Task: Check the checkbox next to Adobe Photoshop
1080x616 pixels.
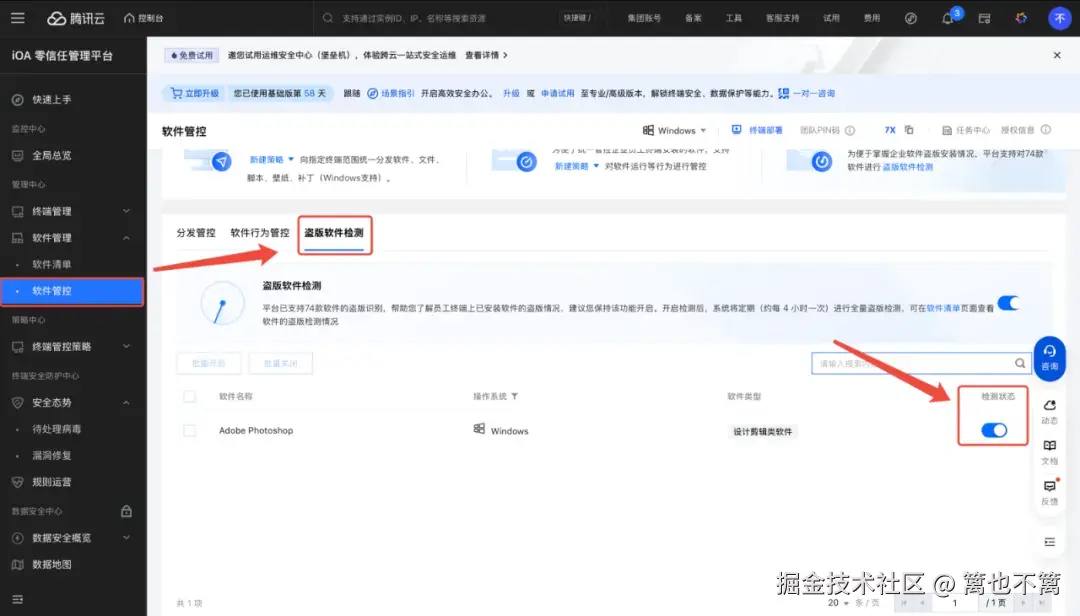Action: click(x=188, y=429)
